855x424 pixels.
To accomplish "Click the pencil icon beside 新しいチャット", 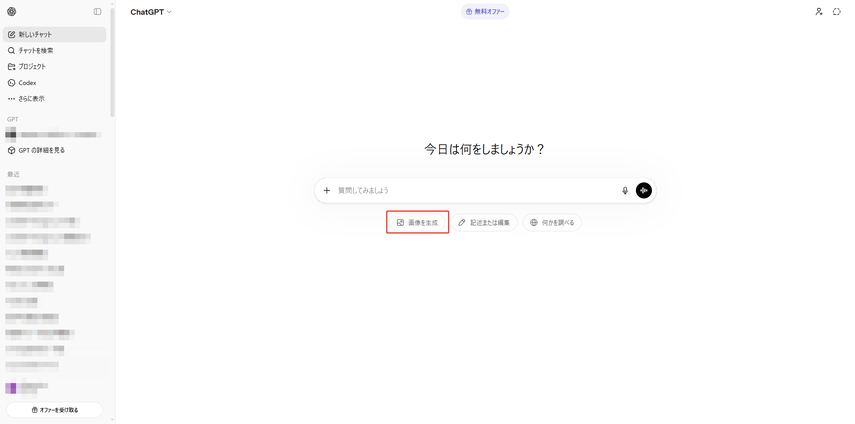I will [11, 34].
